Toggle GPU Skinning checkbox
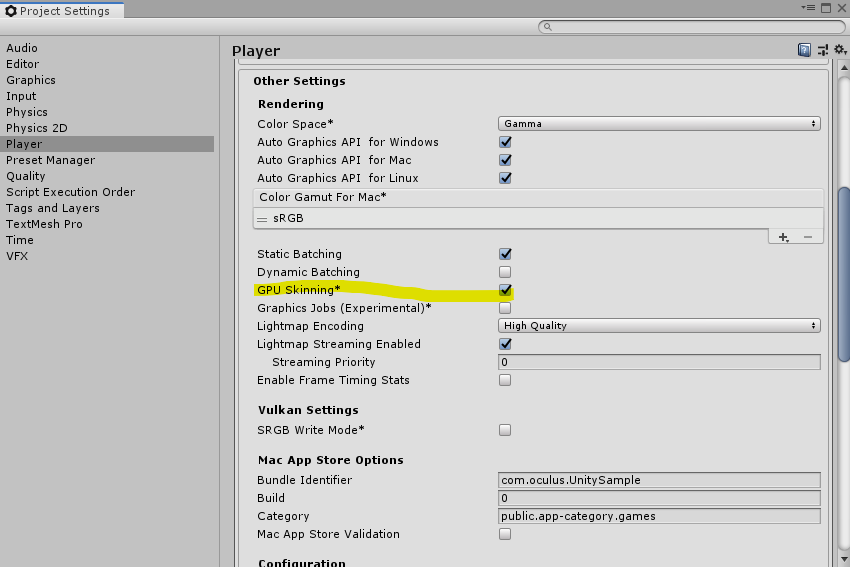850x567 pixels. [x=505, y=289]
